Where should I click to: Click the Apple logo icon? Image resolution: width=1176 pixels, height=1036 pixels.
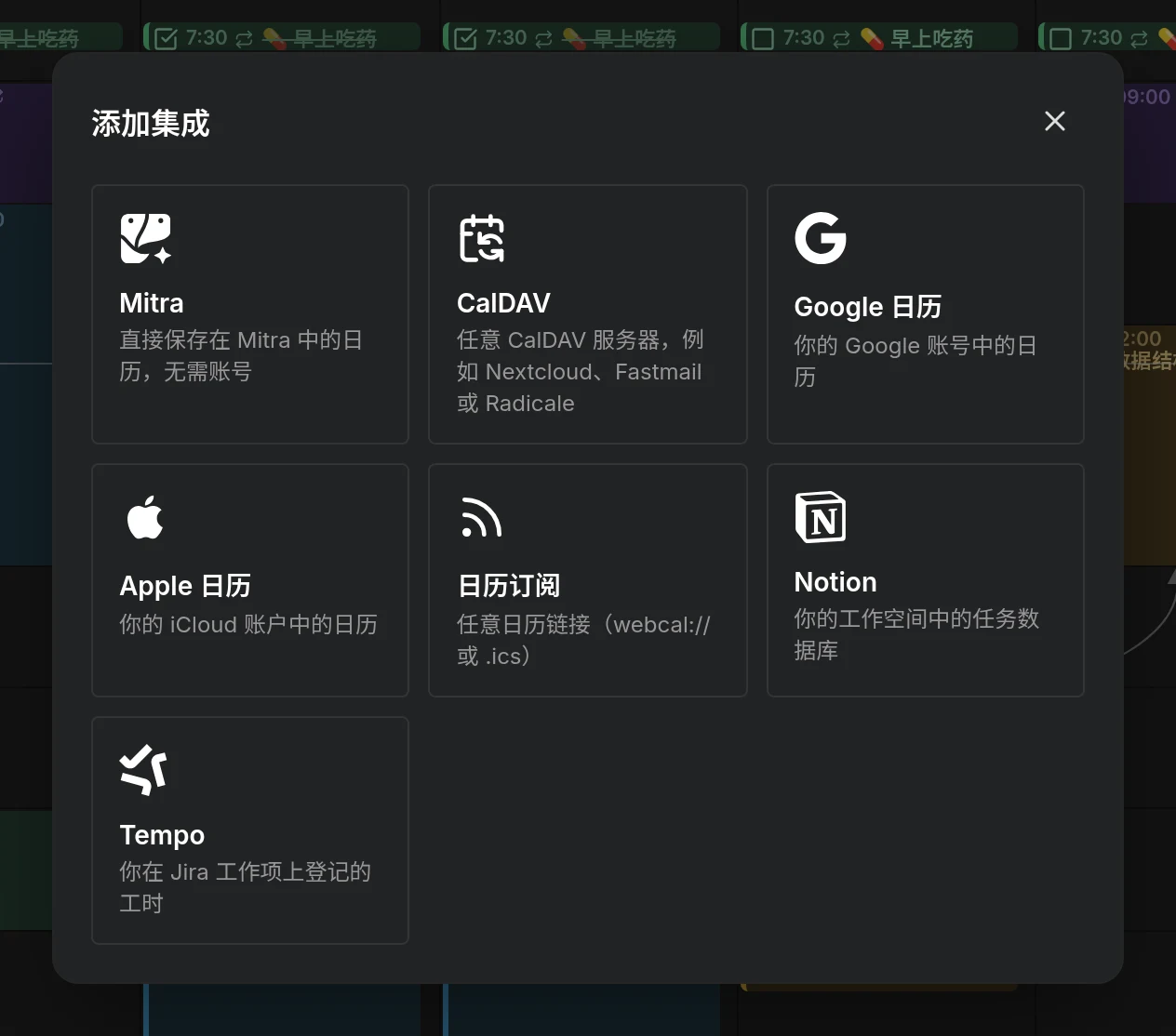point(145,517)
